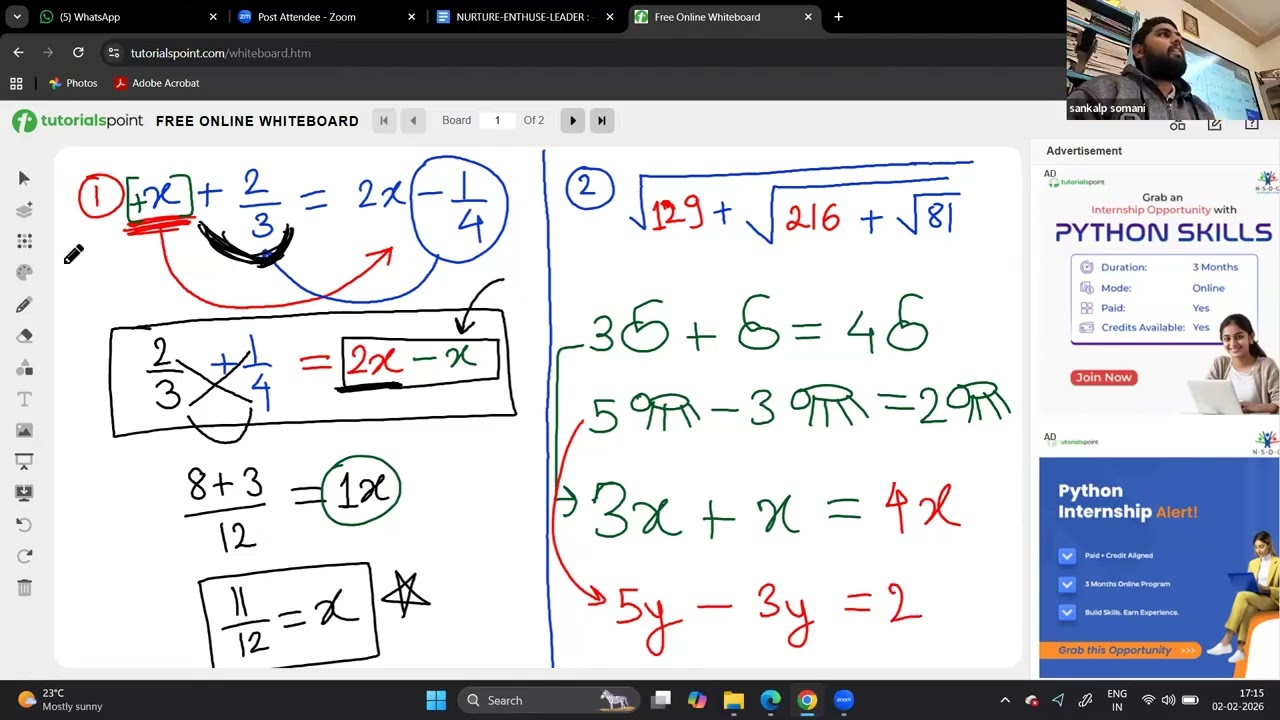
Task: Open the Chrome apps grid
Action: coord(16,83)
